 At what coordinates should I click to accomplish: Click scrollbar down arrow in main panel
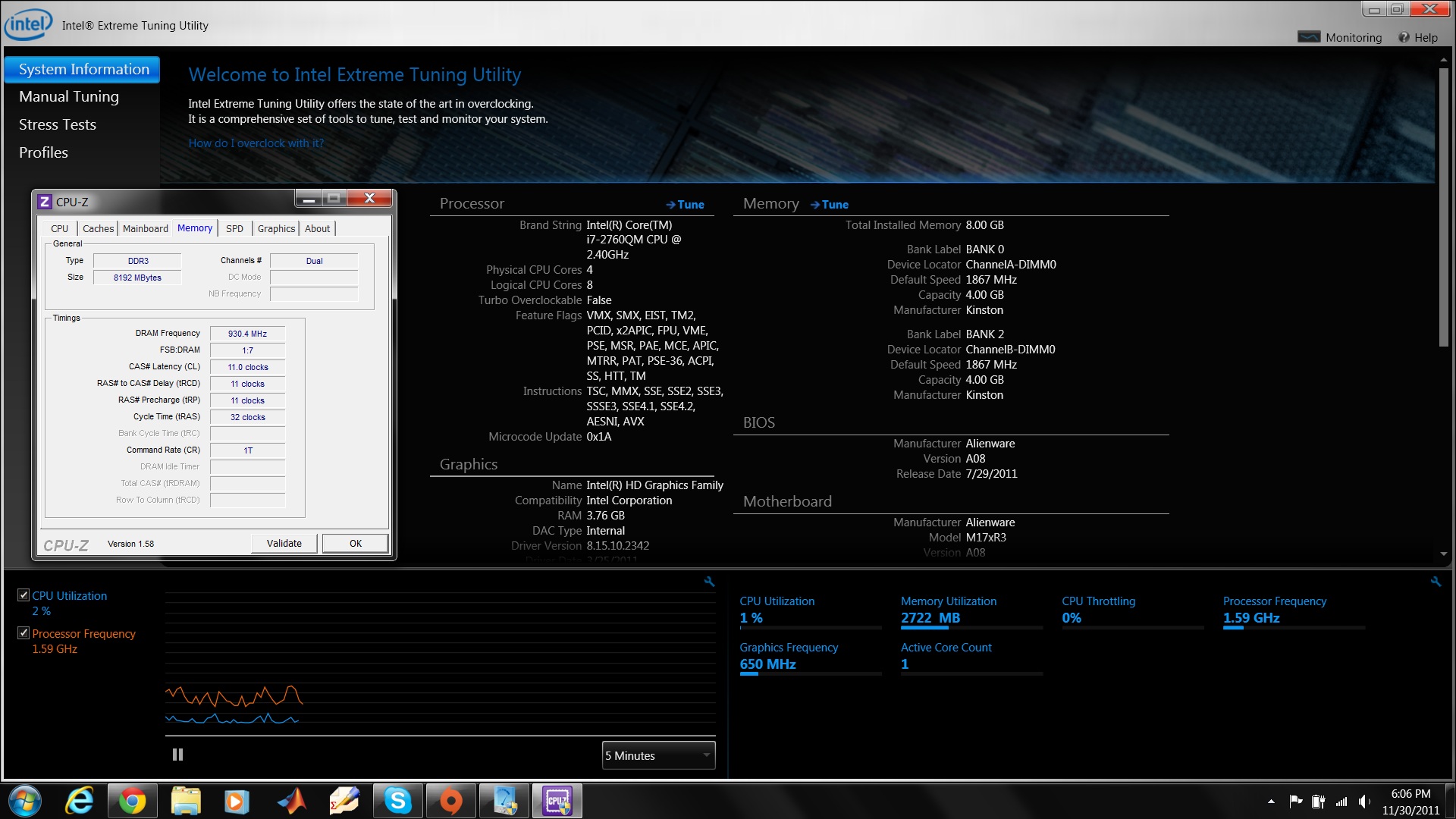point(1444,554)
